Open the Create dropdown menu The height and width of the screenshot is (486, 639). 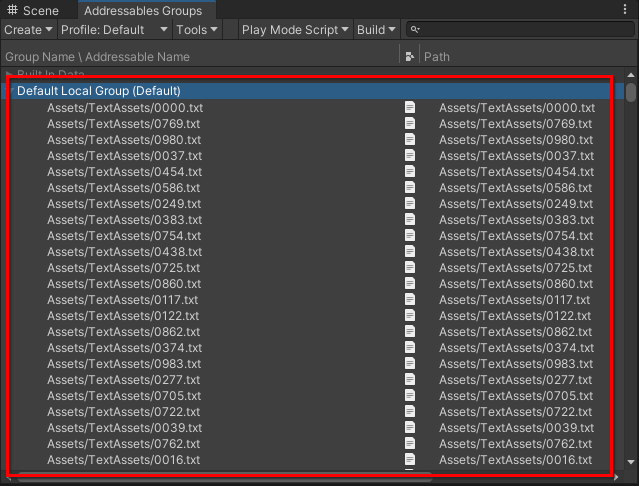coord(28,30)
